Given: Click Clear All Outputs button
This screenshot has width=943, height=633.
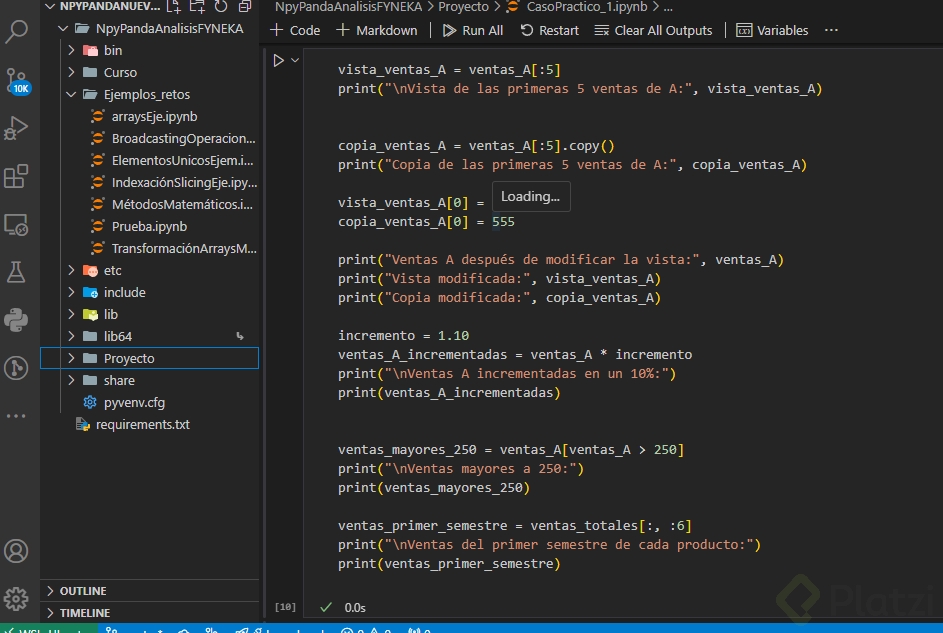Looking at the screenshot, I should tap(653, 30).
